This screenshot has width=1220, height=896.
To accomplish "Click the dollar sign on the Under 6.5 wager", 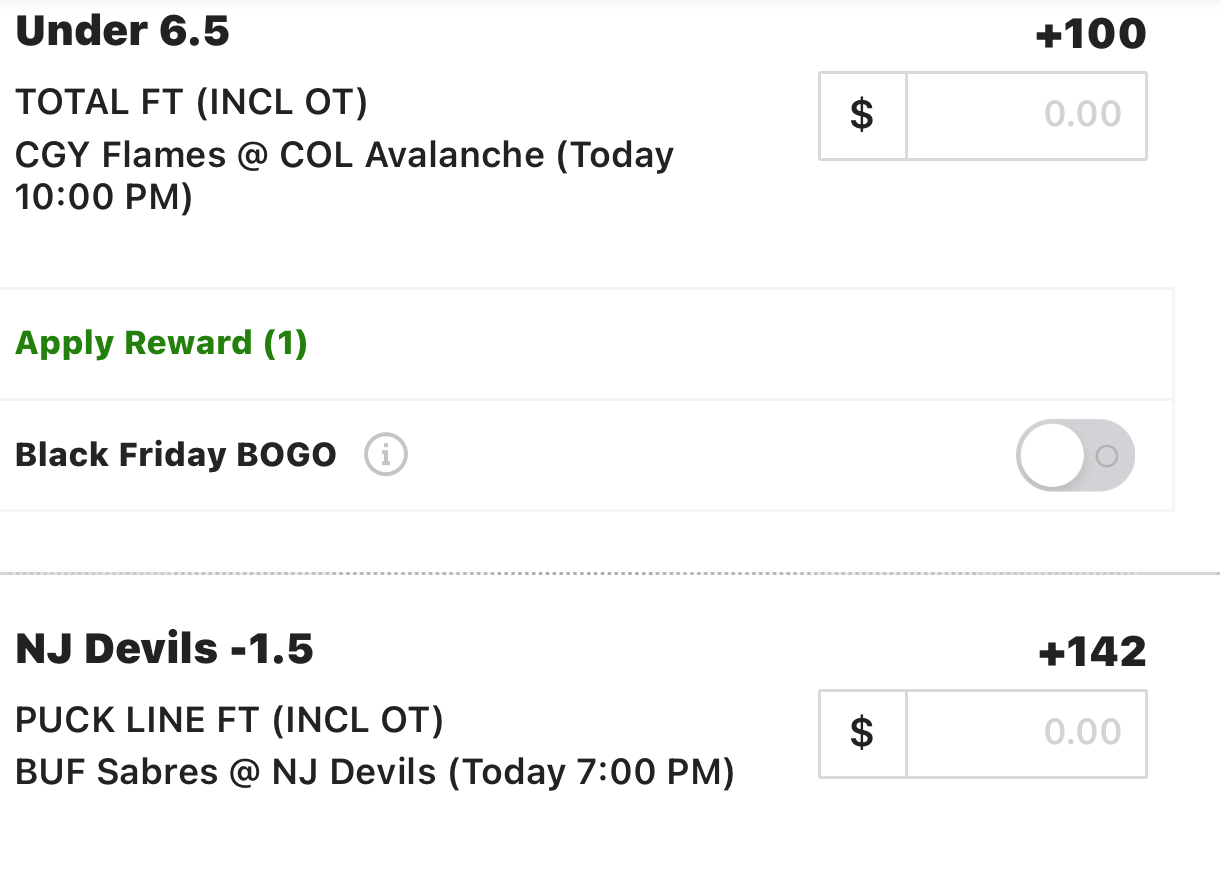I will [862, 115].
